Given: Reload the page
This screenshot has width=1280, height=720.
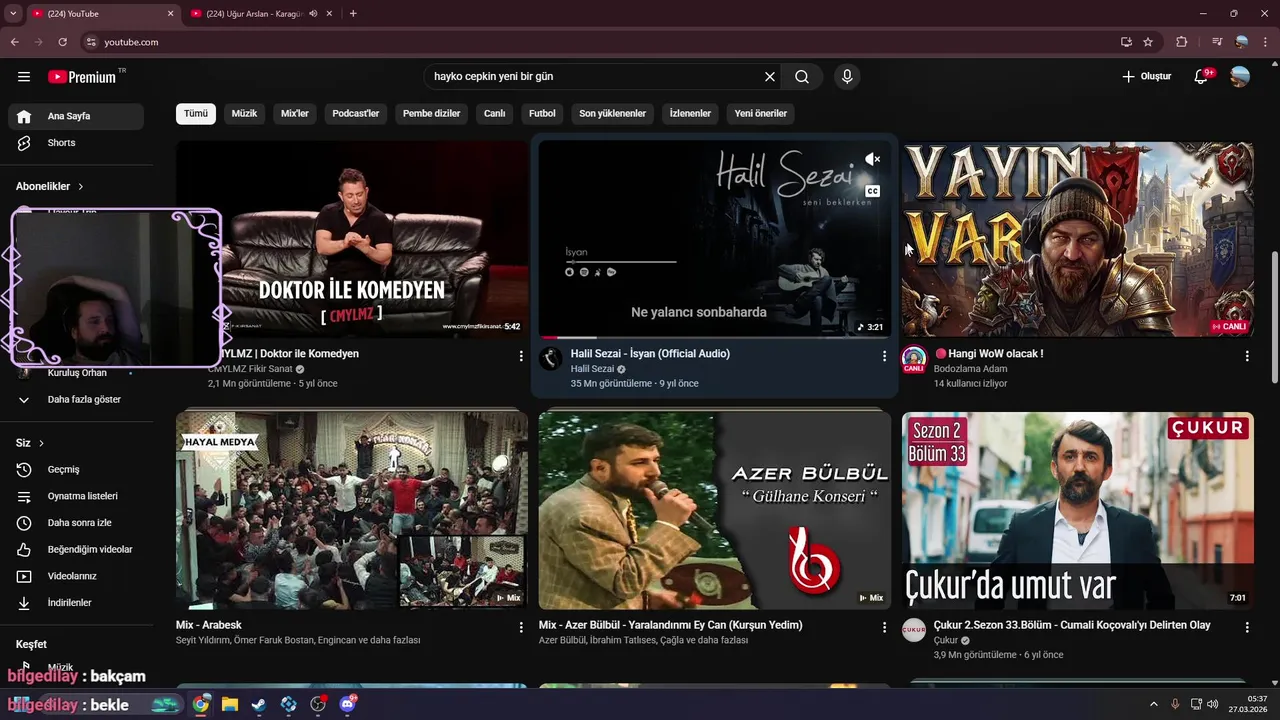Looking at the screenshot, I should 62,42.
